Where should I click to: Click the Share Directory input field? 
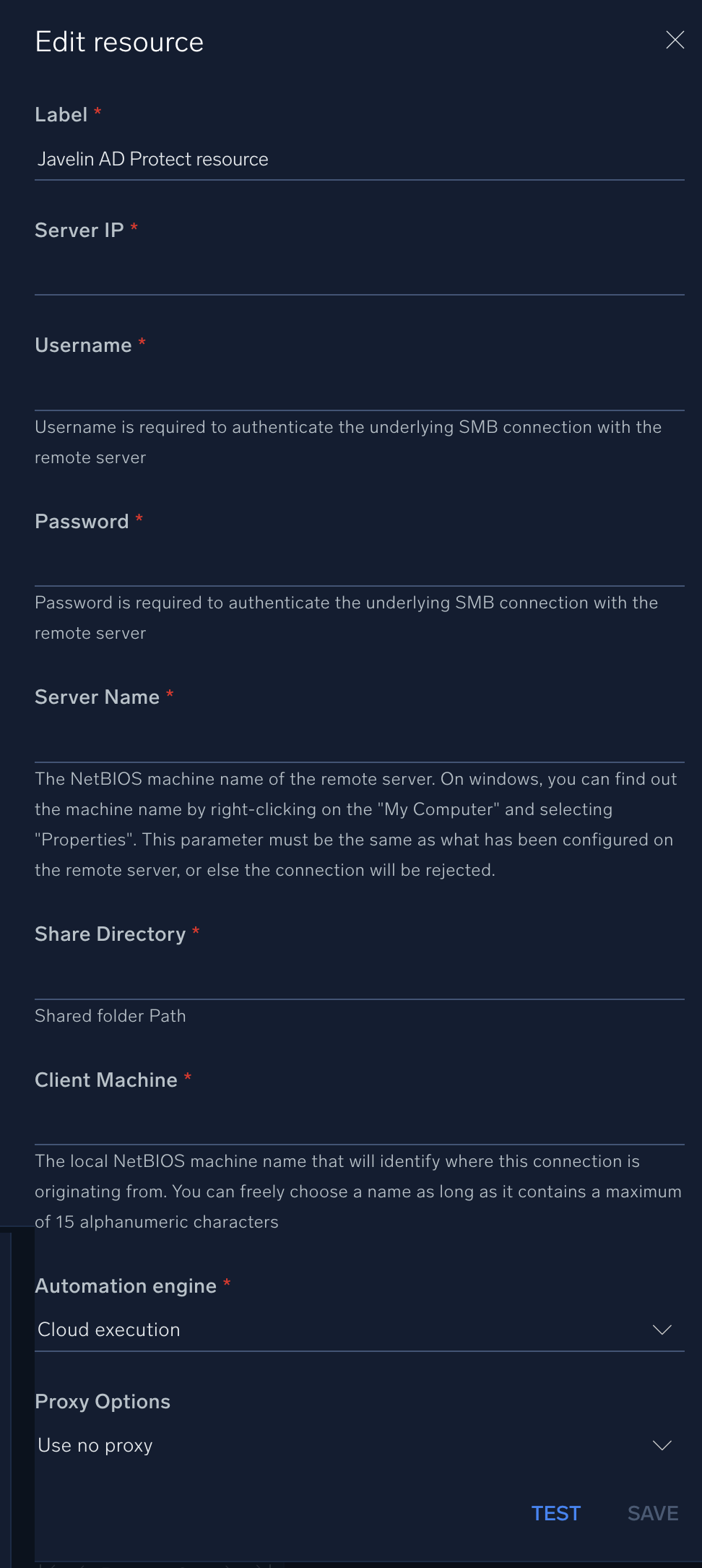tap(359, 979)
